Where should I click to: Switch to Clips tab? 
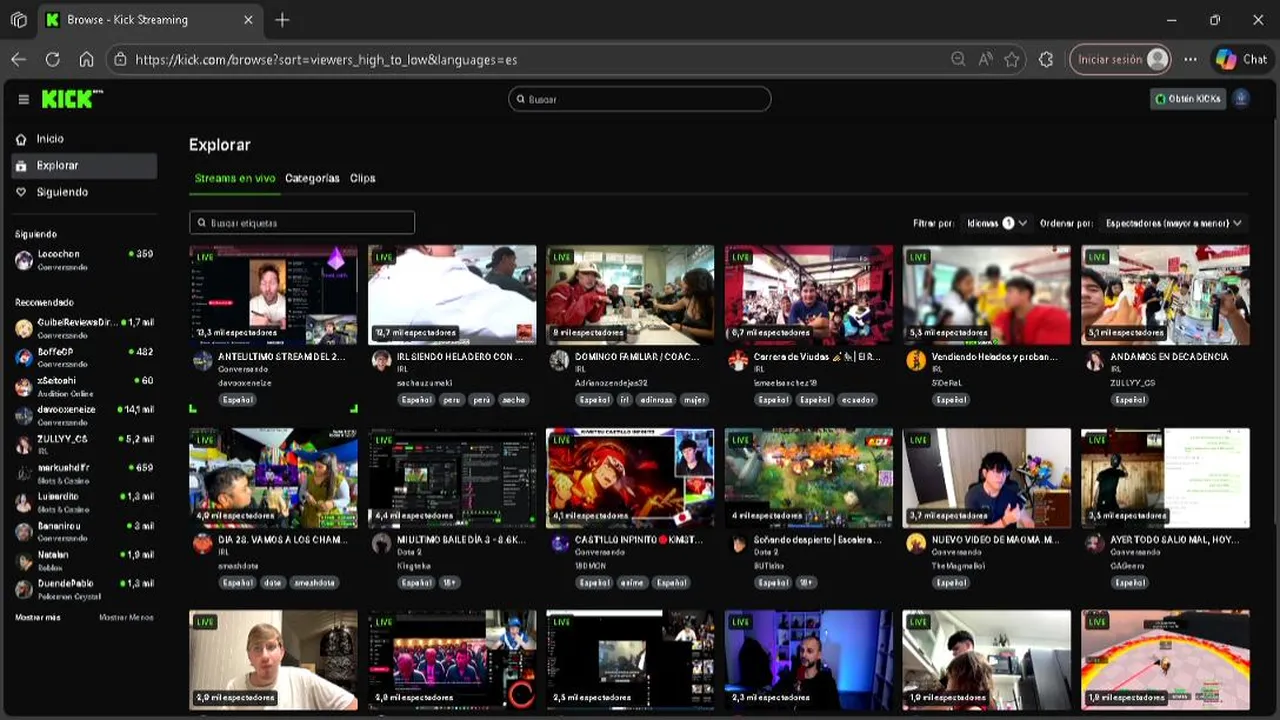pos(363,178)
